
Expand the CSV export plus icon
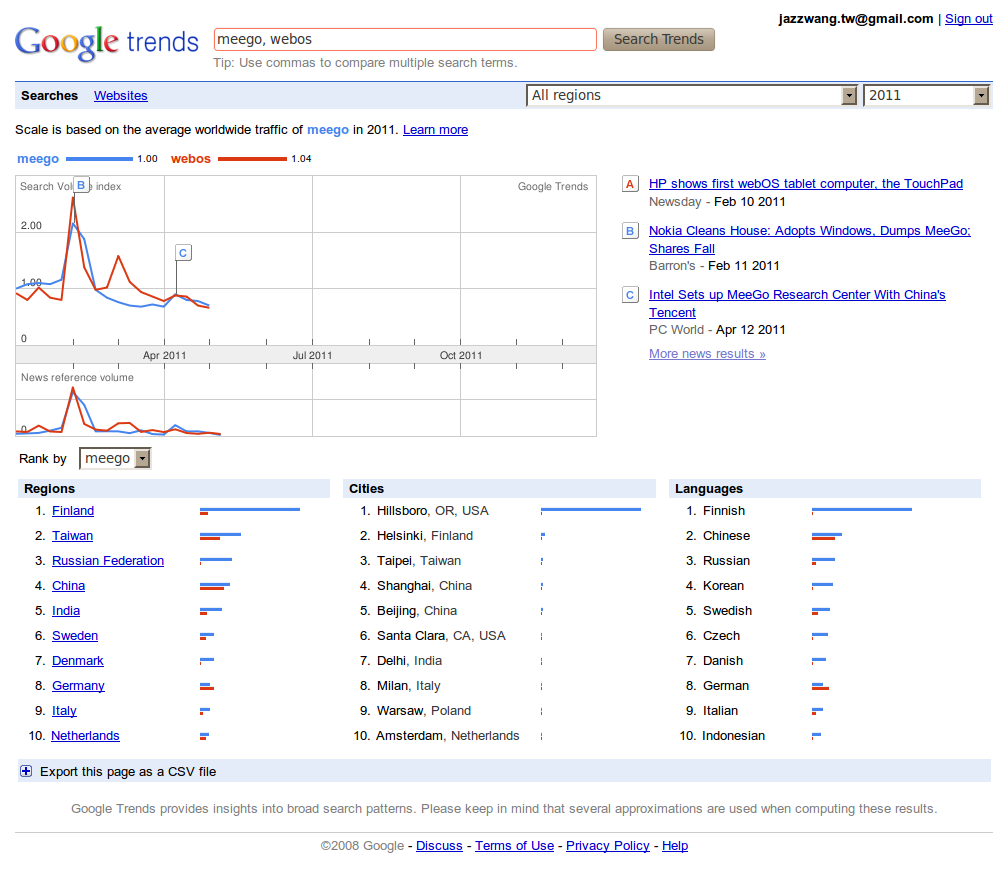click(26, 771)
